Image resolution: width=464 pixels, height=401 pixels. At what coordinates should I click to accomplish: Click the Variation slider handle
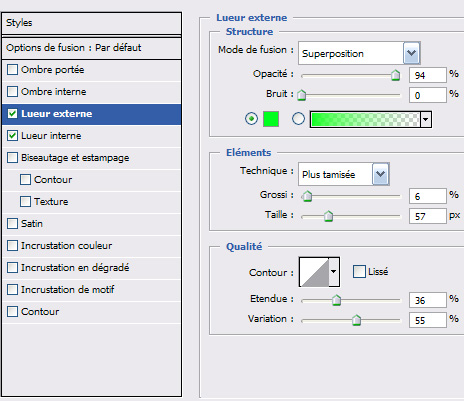pos(356,320)
